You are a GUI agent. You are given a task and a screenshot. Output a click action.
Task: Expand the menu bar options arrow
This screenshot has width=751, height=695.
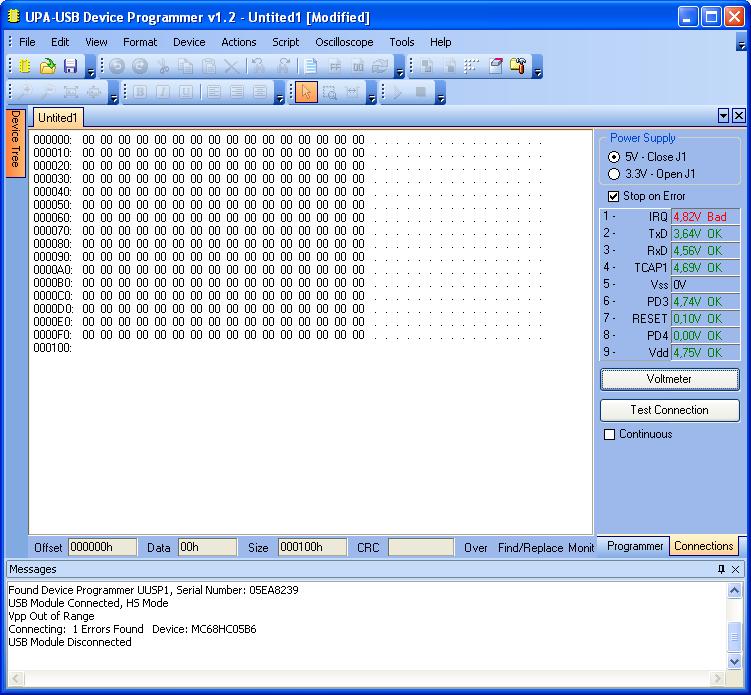(x=741, y=43)
